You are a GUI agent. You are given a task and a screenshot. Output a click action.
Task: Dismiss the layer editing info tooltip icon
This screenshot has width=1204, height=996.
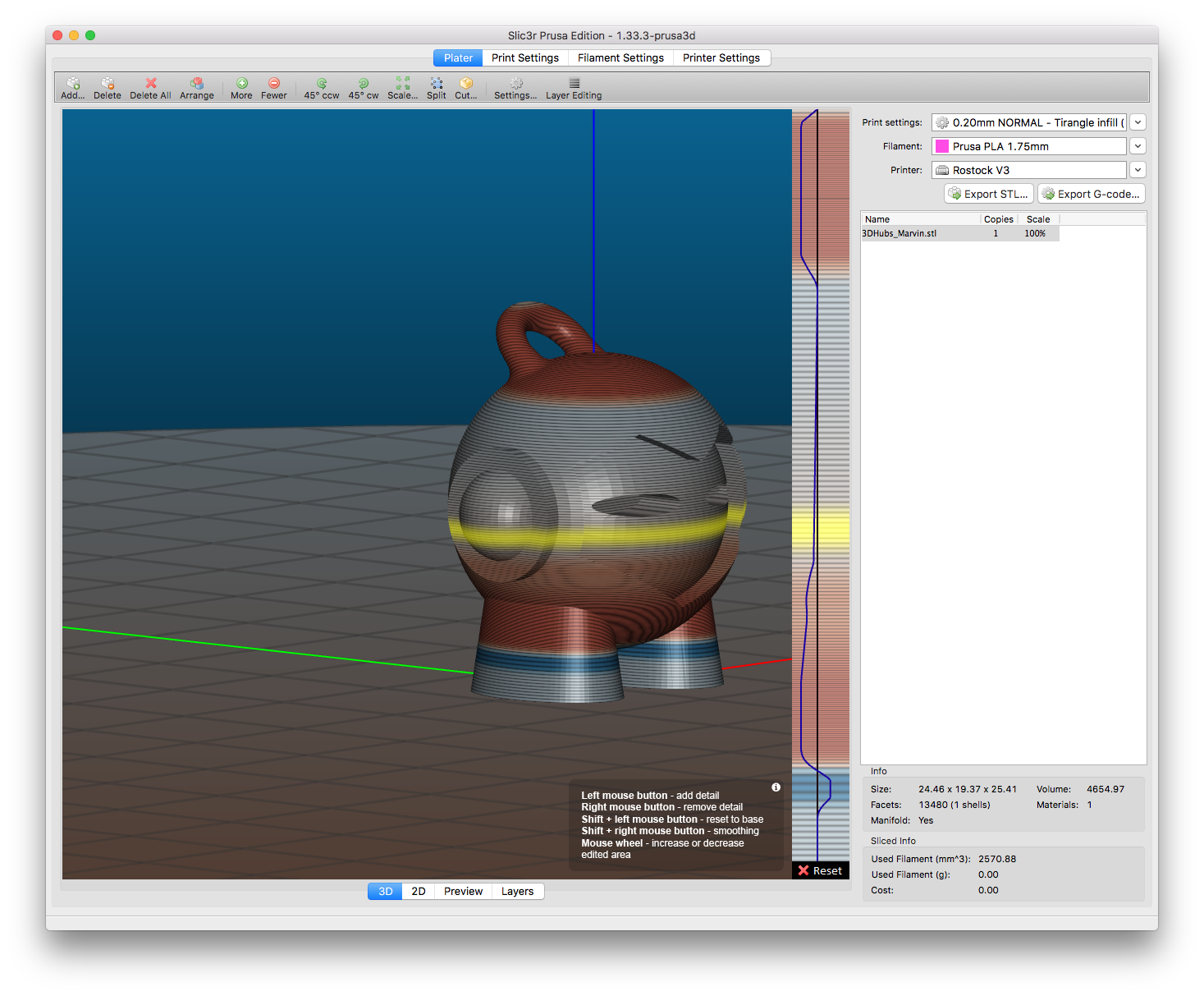[776, 787]
